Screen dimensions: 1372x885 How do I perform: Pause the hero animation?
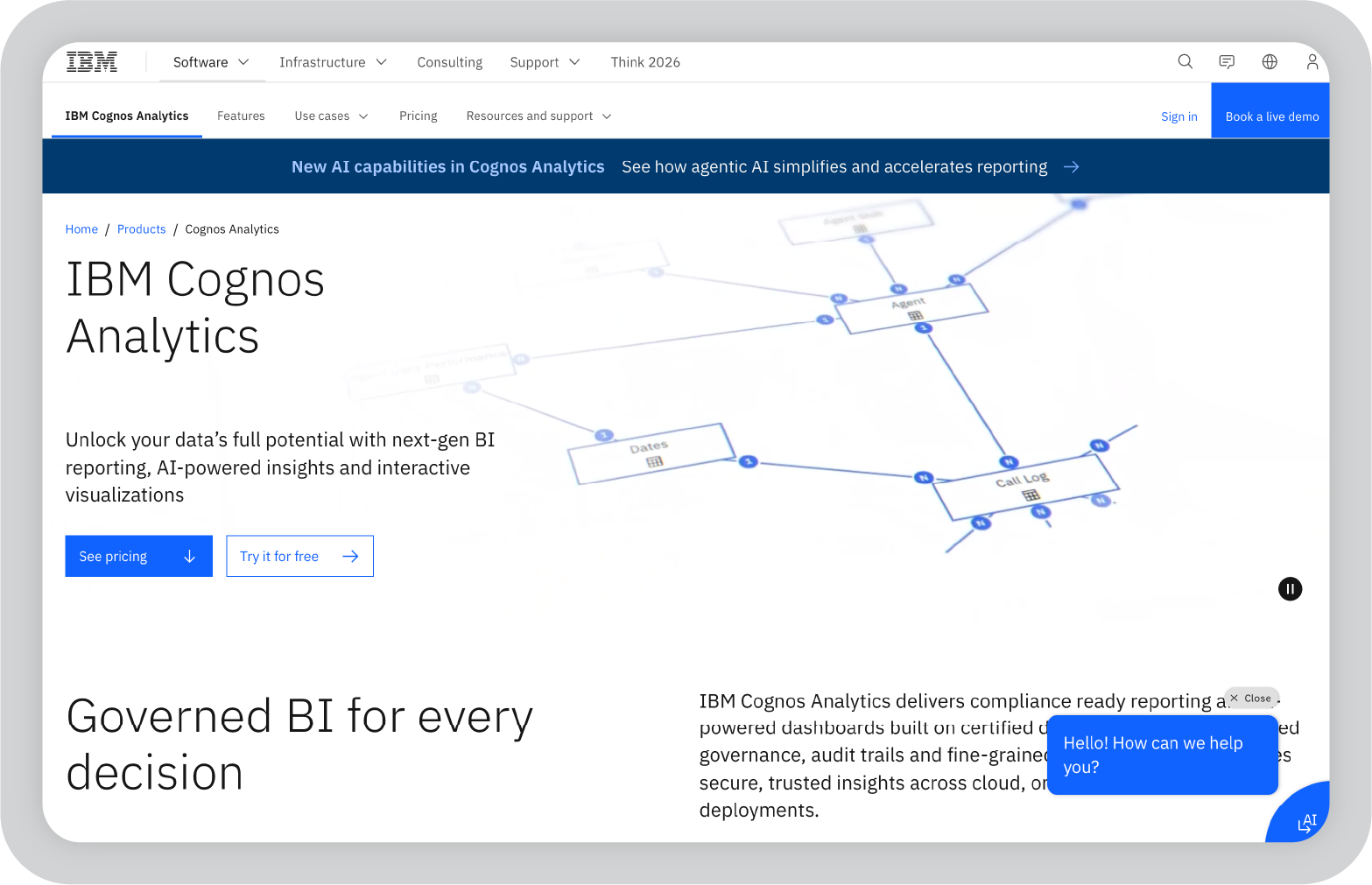pos(1290,589)
